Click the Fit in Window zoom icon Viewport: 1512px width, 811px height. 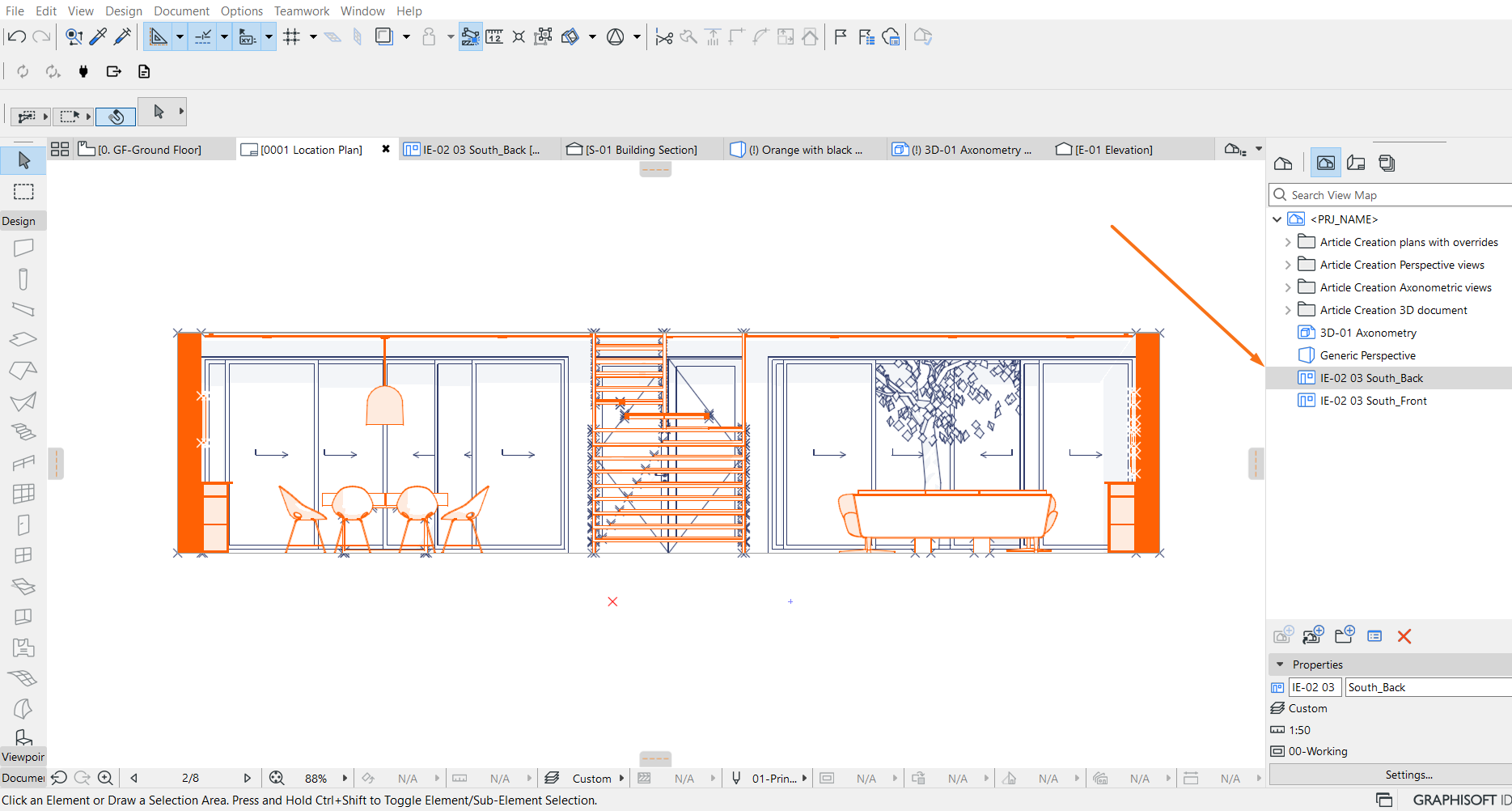tap(277, 778)
